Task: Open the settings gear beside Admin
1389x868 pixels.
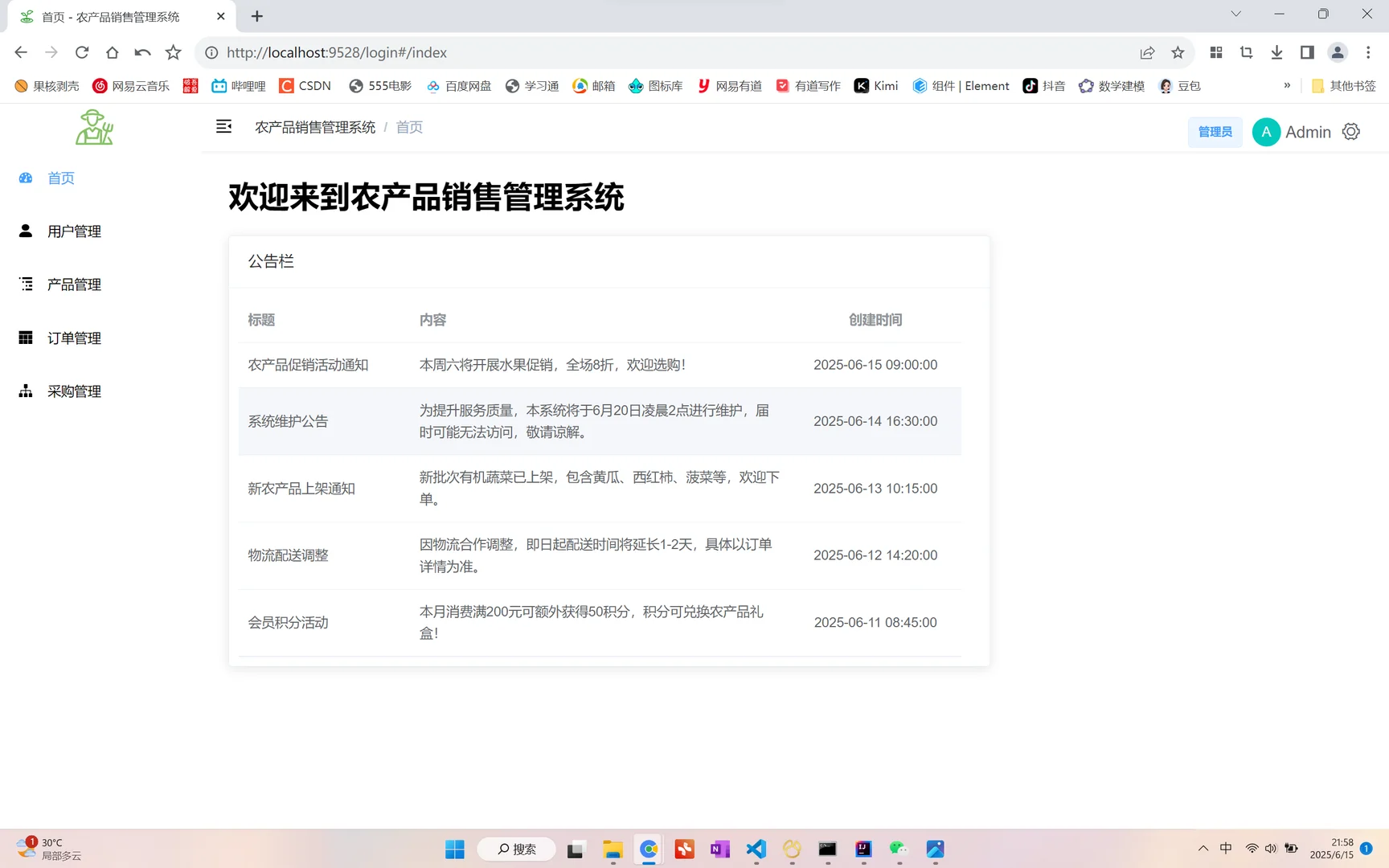Action: click(x=1351, y=131)
